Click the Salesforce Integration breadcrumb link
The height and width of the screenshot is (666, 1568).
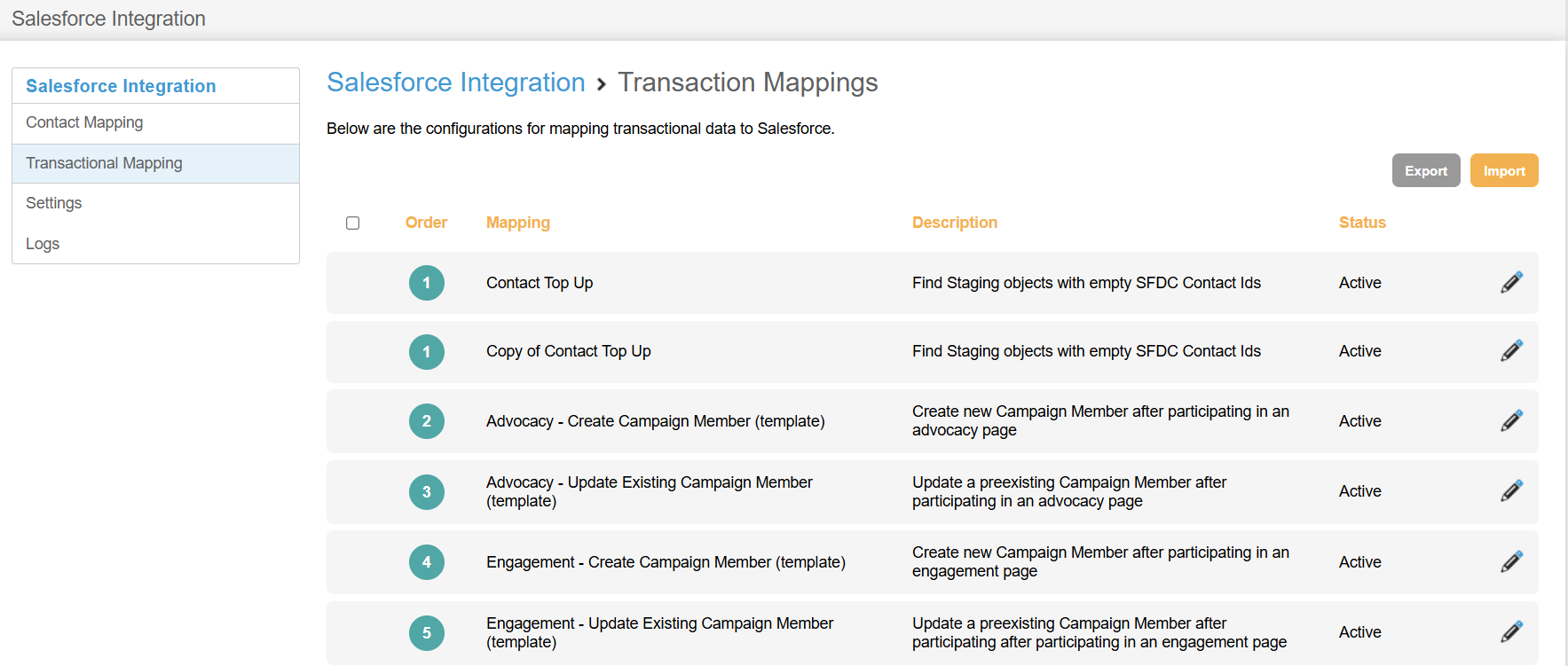(455, 82)
